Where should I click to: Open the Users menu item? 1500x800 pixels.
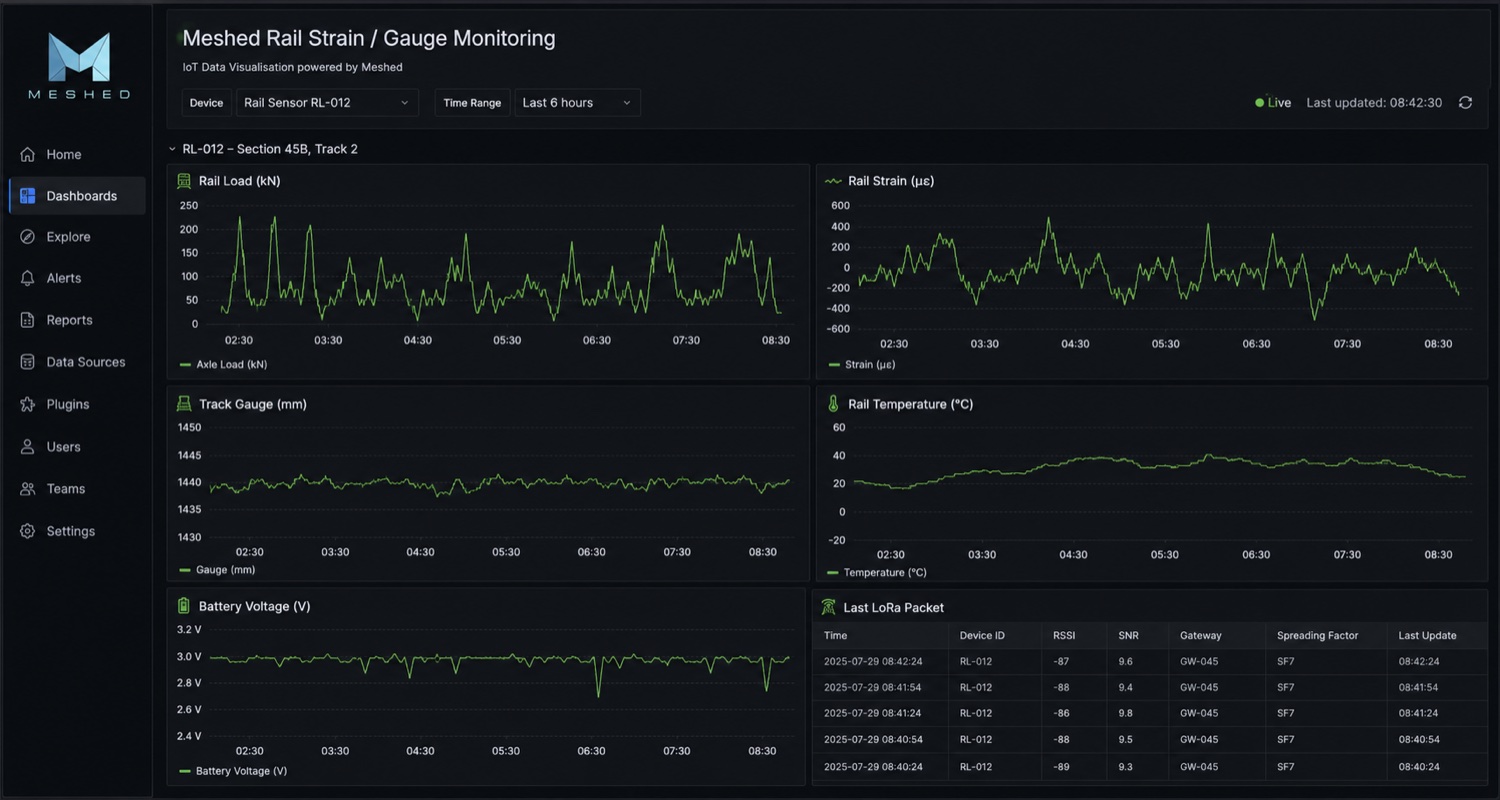pos(77,447)
